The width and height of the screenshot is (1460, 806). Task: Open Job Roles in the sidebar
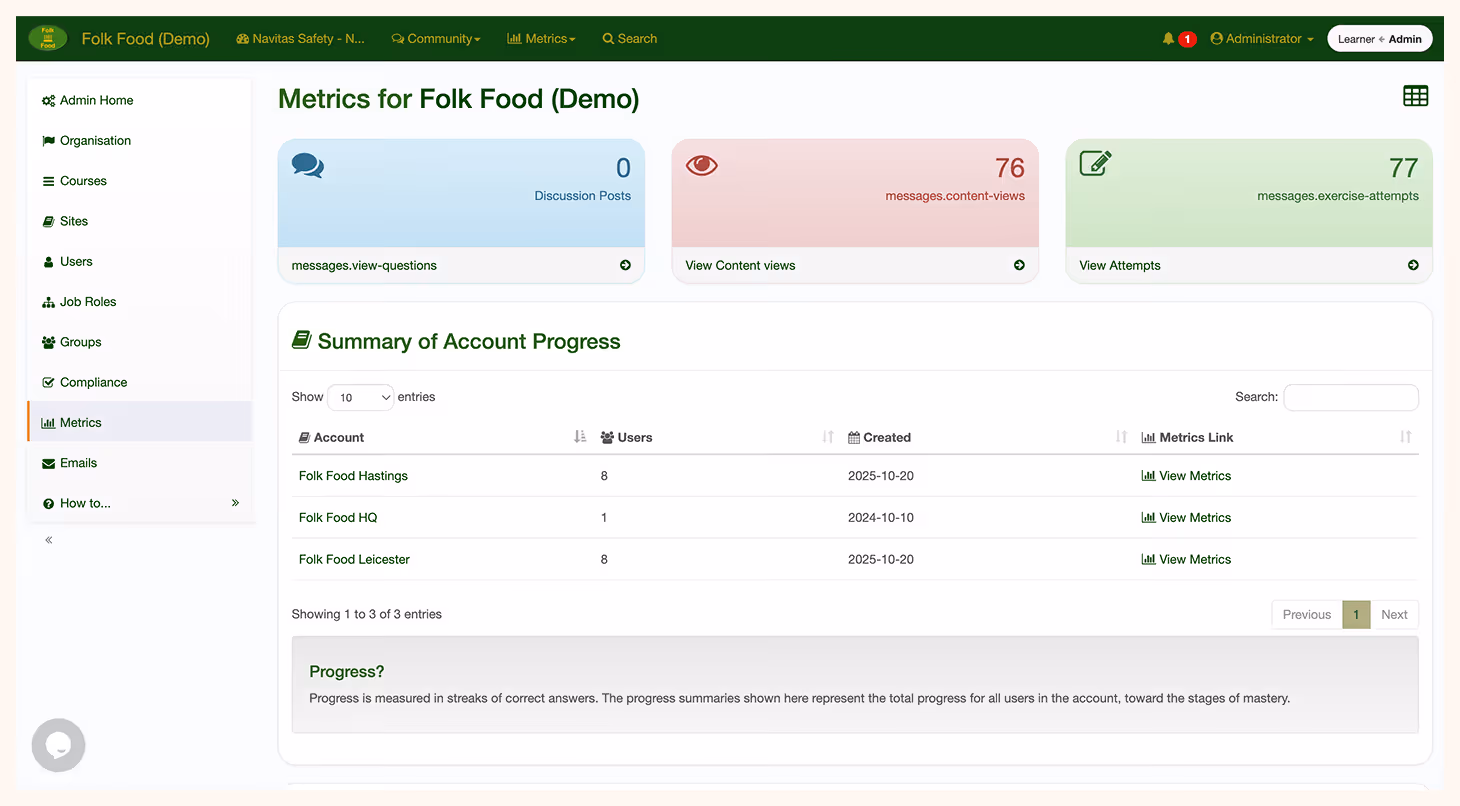(140, 302)
